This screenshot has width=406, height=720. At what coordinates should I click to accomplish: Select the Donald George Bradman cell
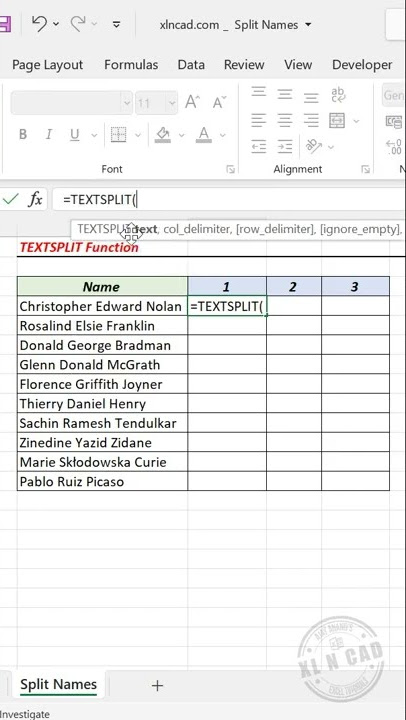point(102,345)
